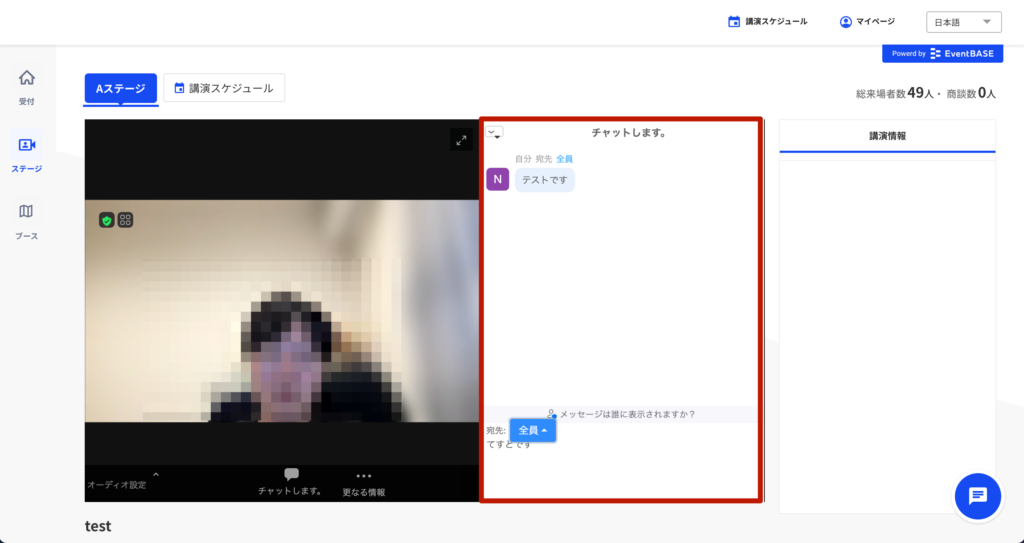Image resolution: width=1024 pixels, height=543 pixels.
Task: Open マイページ in the top header
Action: 867,22
